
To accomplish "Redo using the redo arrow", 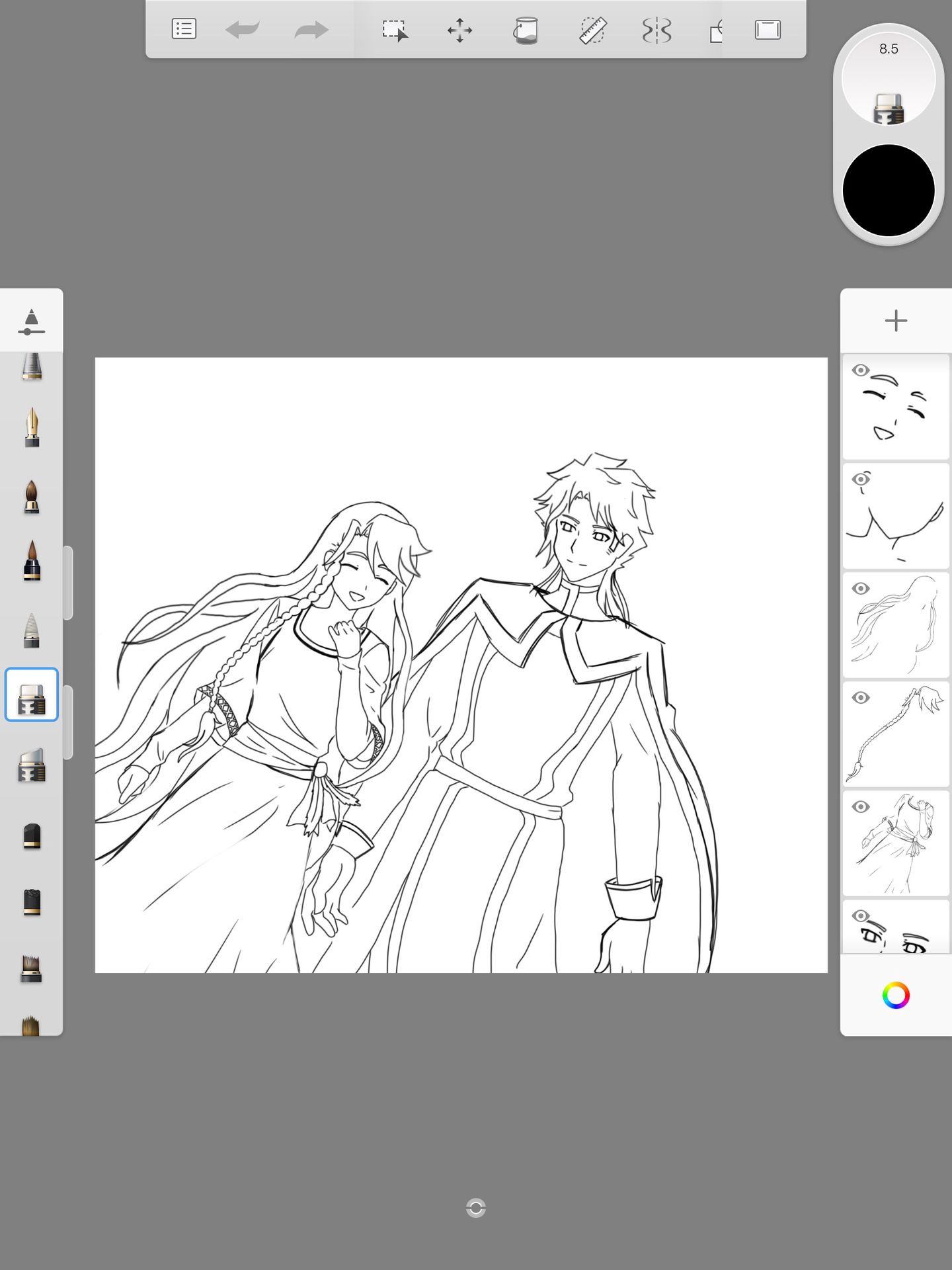I will (311, 30).
